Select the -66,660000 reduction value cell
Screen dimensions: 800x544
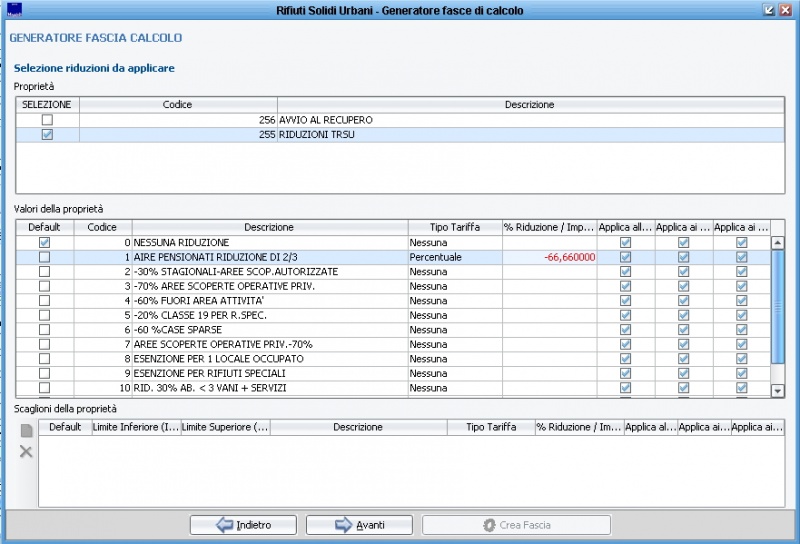coord(548,257)
